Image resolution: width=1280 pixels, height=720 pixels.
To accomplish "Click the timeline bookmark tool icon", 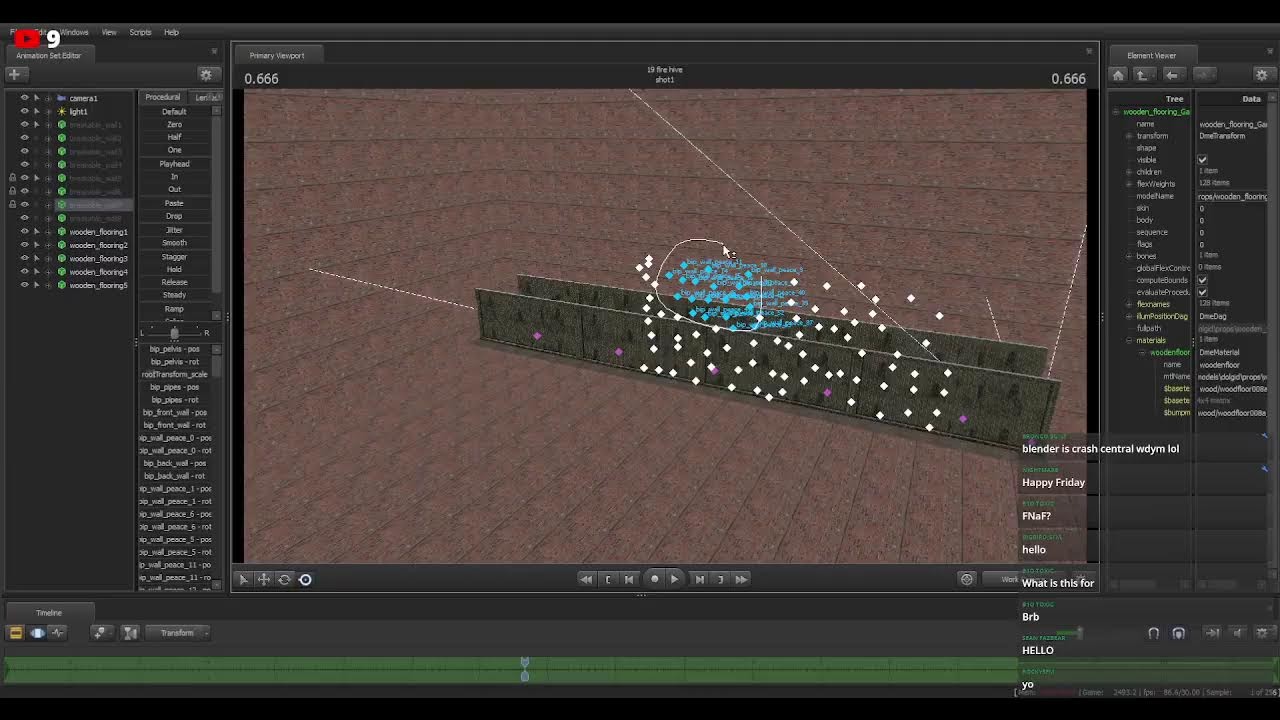I will 130,632.
